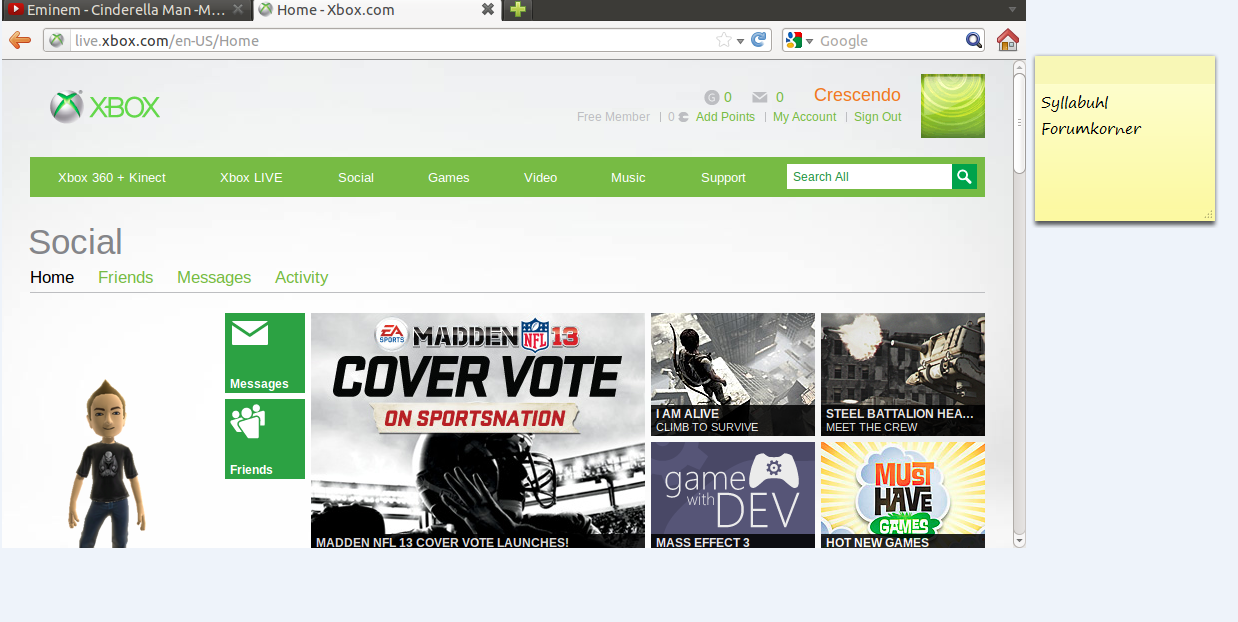1238x622 pixels.
Task: Open the Xbox 360 + Kinect menu
Action: coord(112,177)
